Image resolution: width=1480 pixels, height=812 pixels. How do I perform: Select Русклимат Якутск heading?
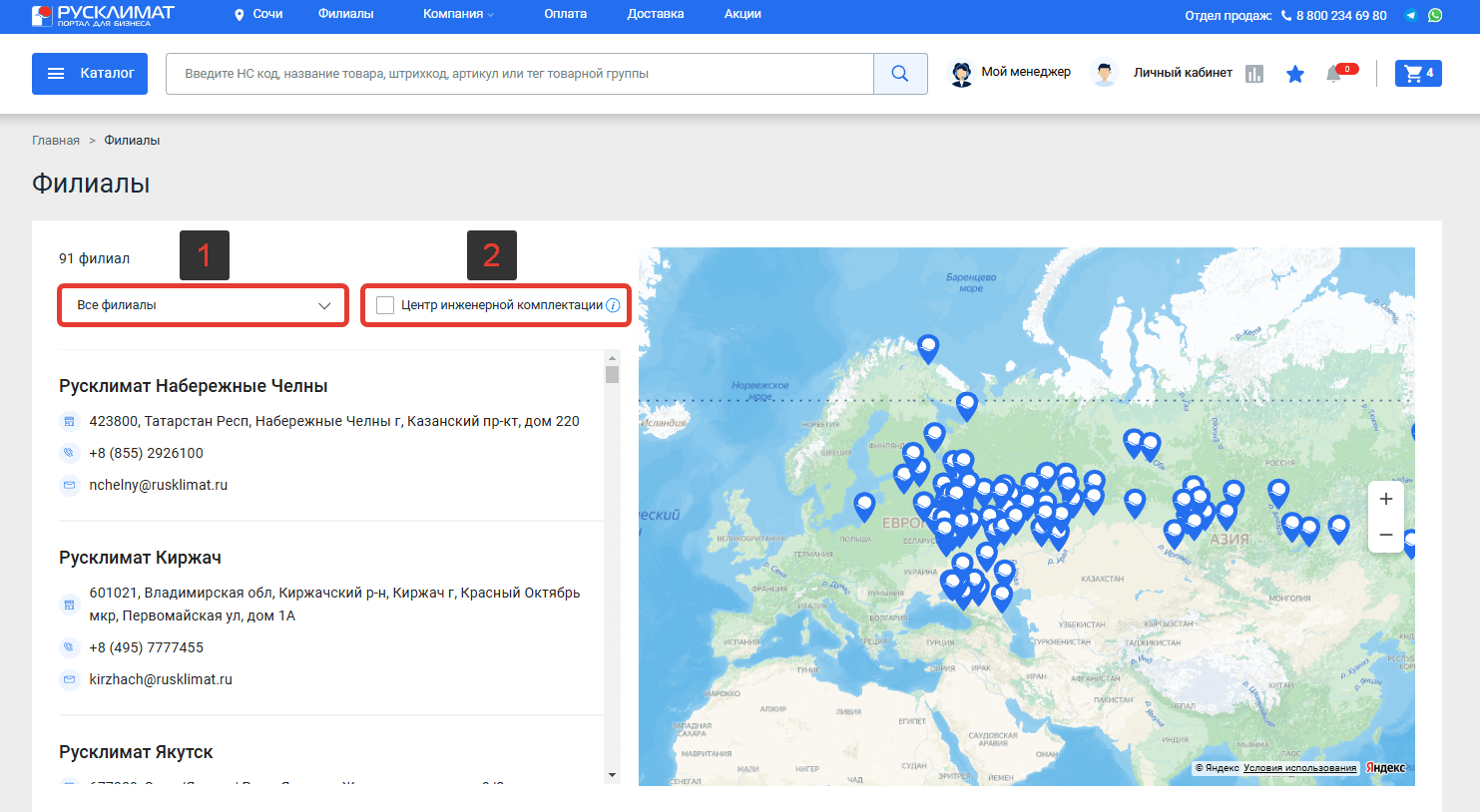tap(136, 752)
